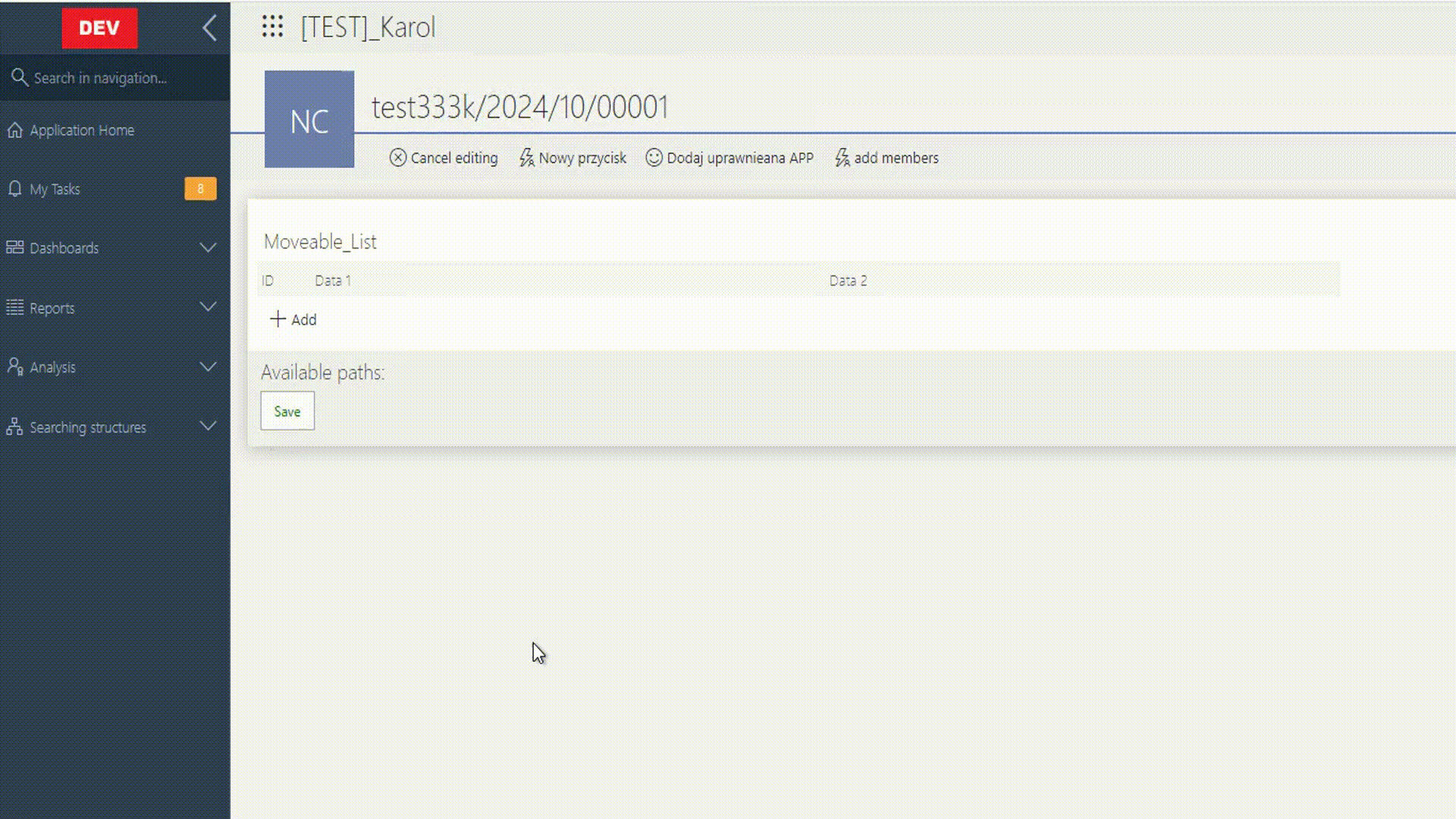Viewport: 1456px width, 819px height.
Task: Select the NC avatar thumbnail
Action: point(308,118)
